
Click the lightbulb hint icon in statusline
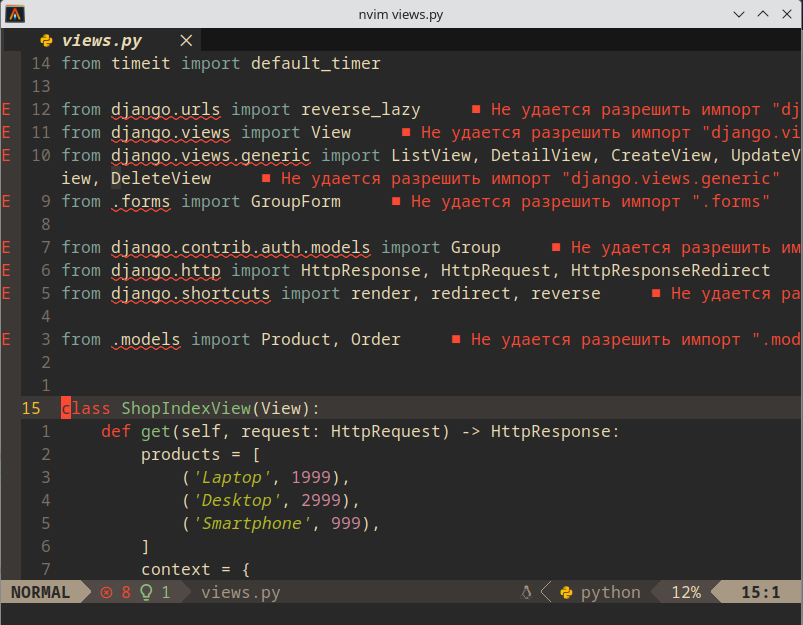tap(146, 593)
